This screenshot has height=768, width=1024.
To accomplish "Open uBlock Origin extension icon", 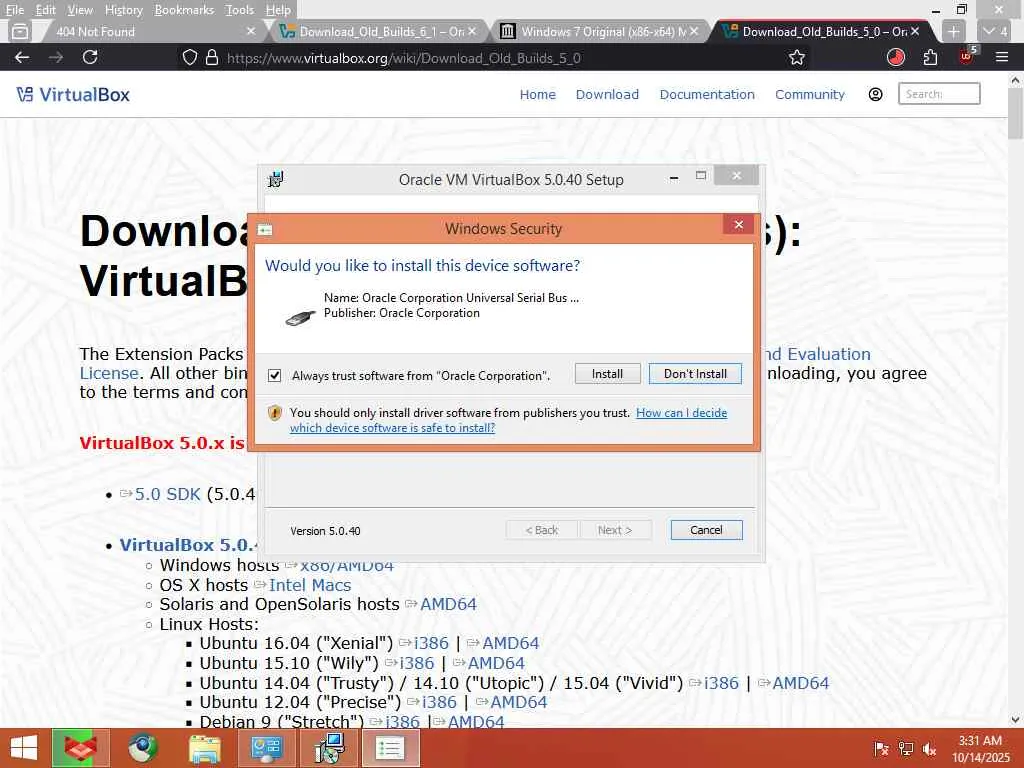I will 967,56.
